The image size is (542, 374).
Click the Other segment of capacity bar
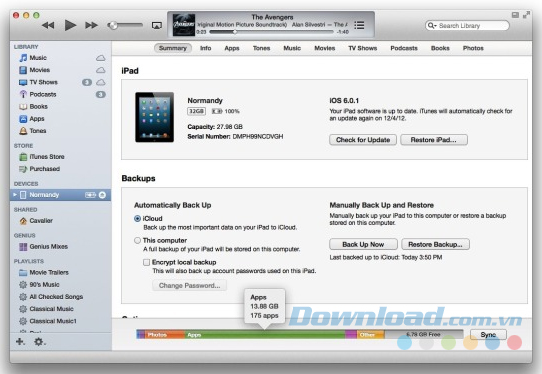pyautogui.click(x=371, y=335)
